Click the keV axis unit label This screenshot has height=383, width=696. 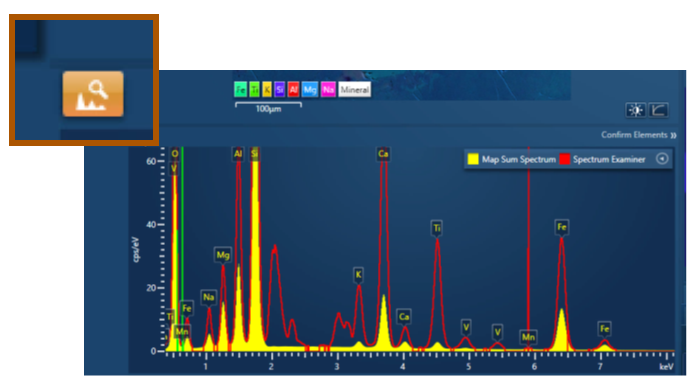click(666, 367)
